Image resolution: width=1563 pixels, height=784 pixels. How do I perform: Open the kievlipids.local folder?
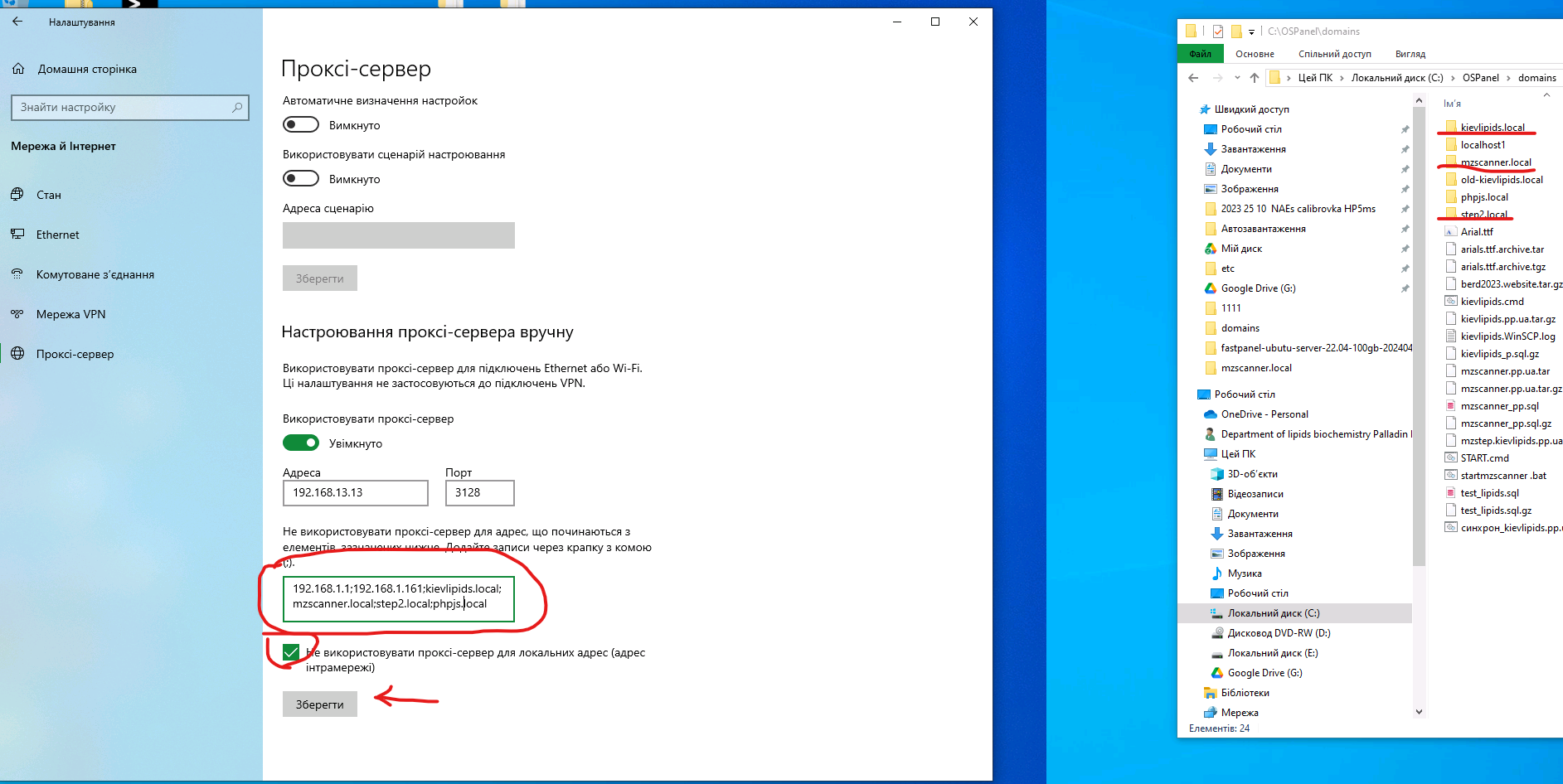point(1492,128)
